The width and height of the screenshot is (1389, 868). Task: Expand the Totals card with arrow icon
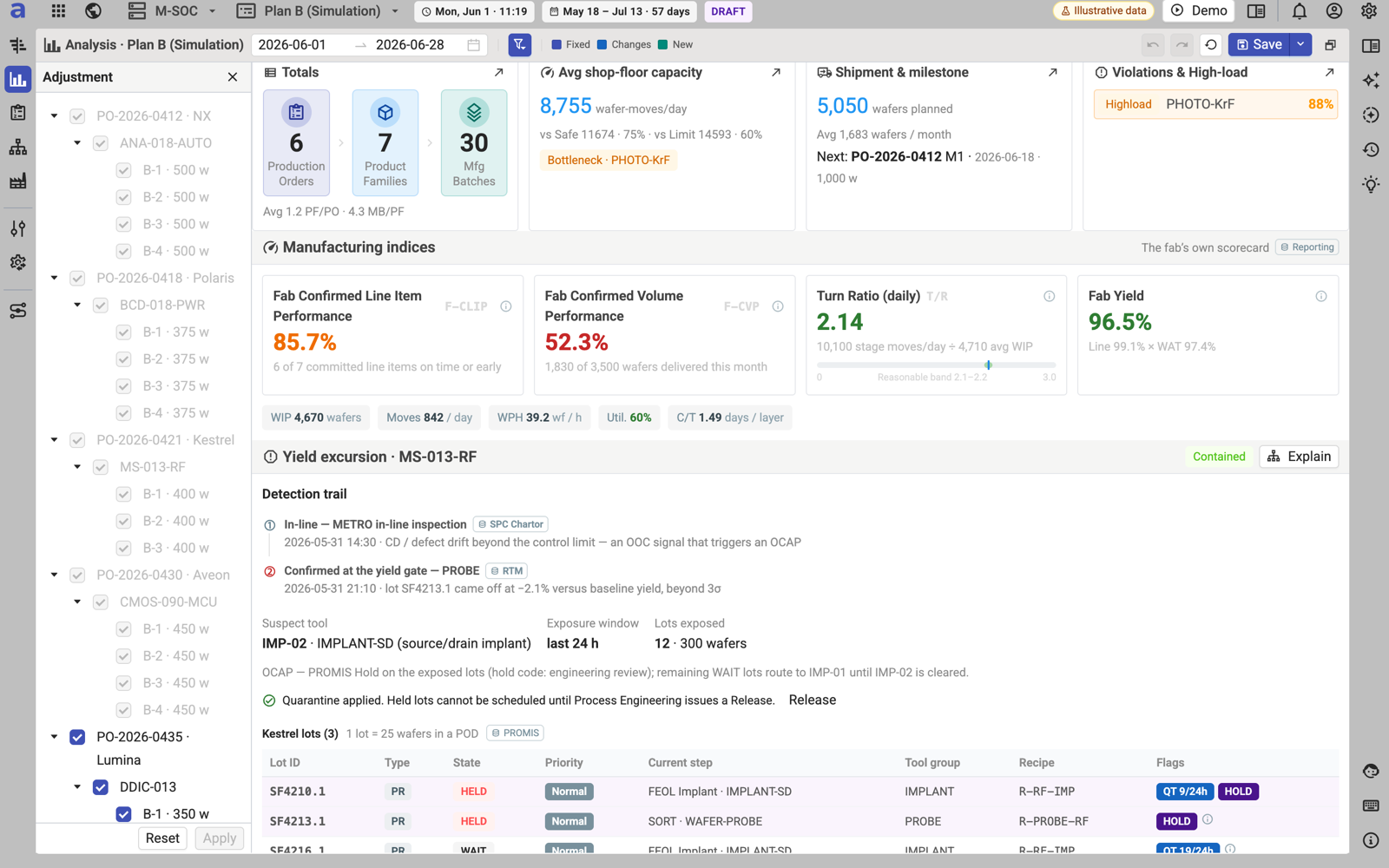coord(499,73)
